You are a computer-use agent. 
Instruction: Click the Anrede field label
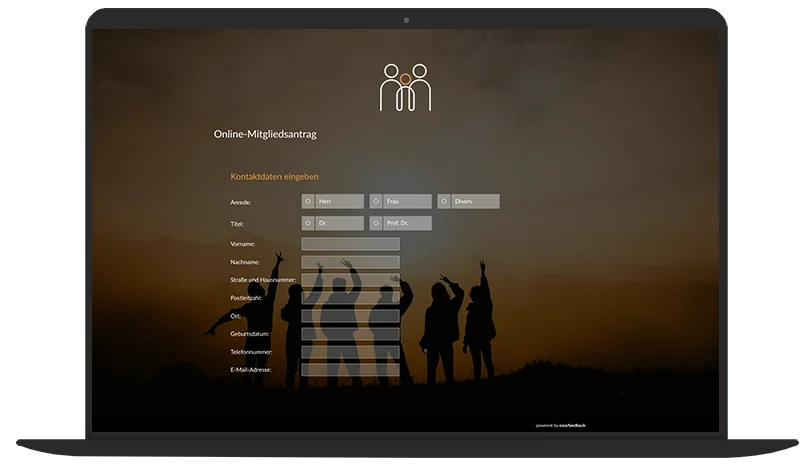(240, 202)
